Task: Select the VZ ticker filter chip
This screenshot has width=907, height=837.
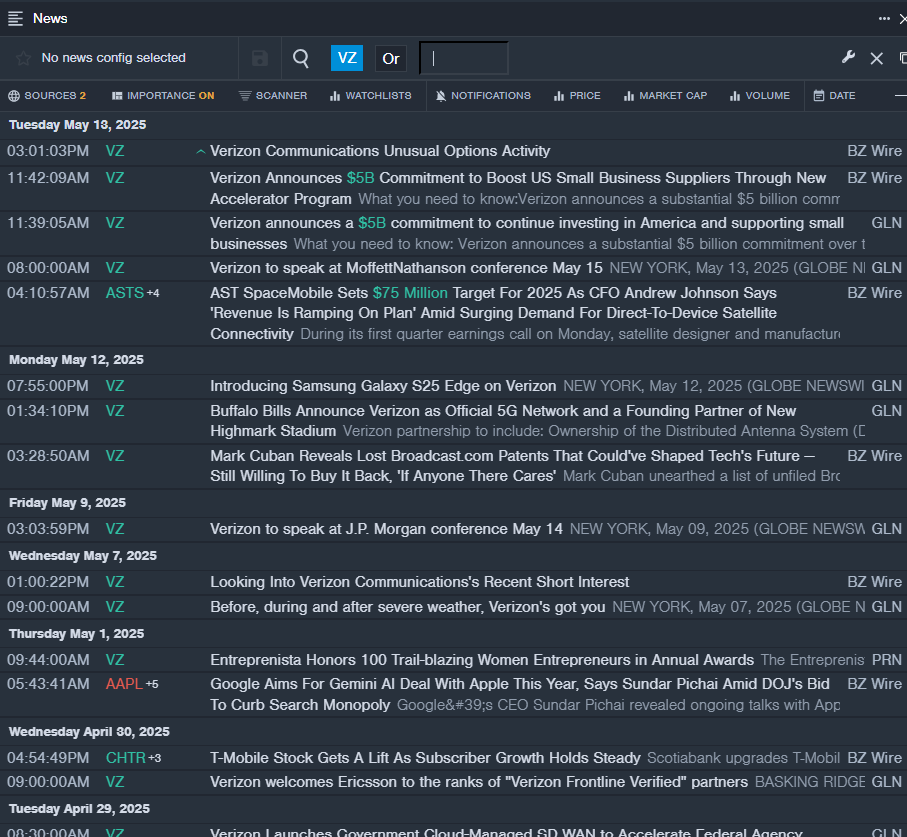Action: [346, 58]
